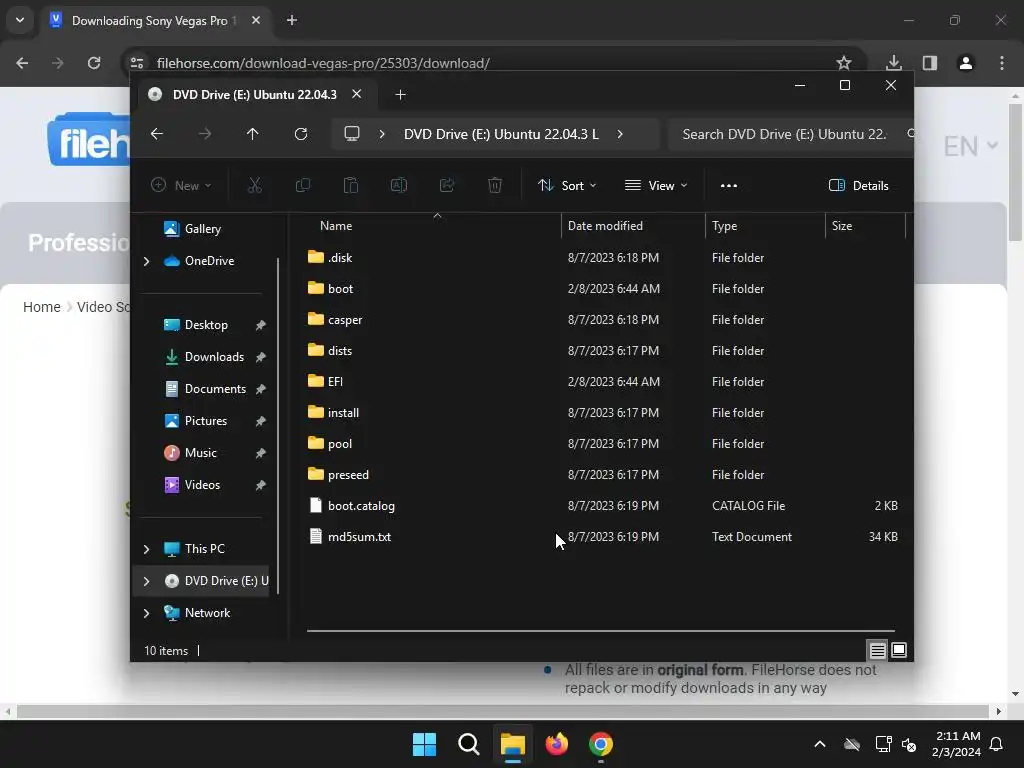Unpin Downloads using its pin icon
This screenshot has height=768, width=1024.
261,357
